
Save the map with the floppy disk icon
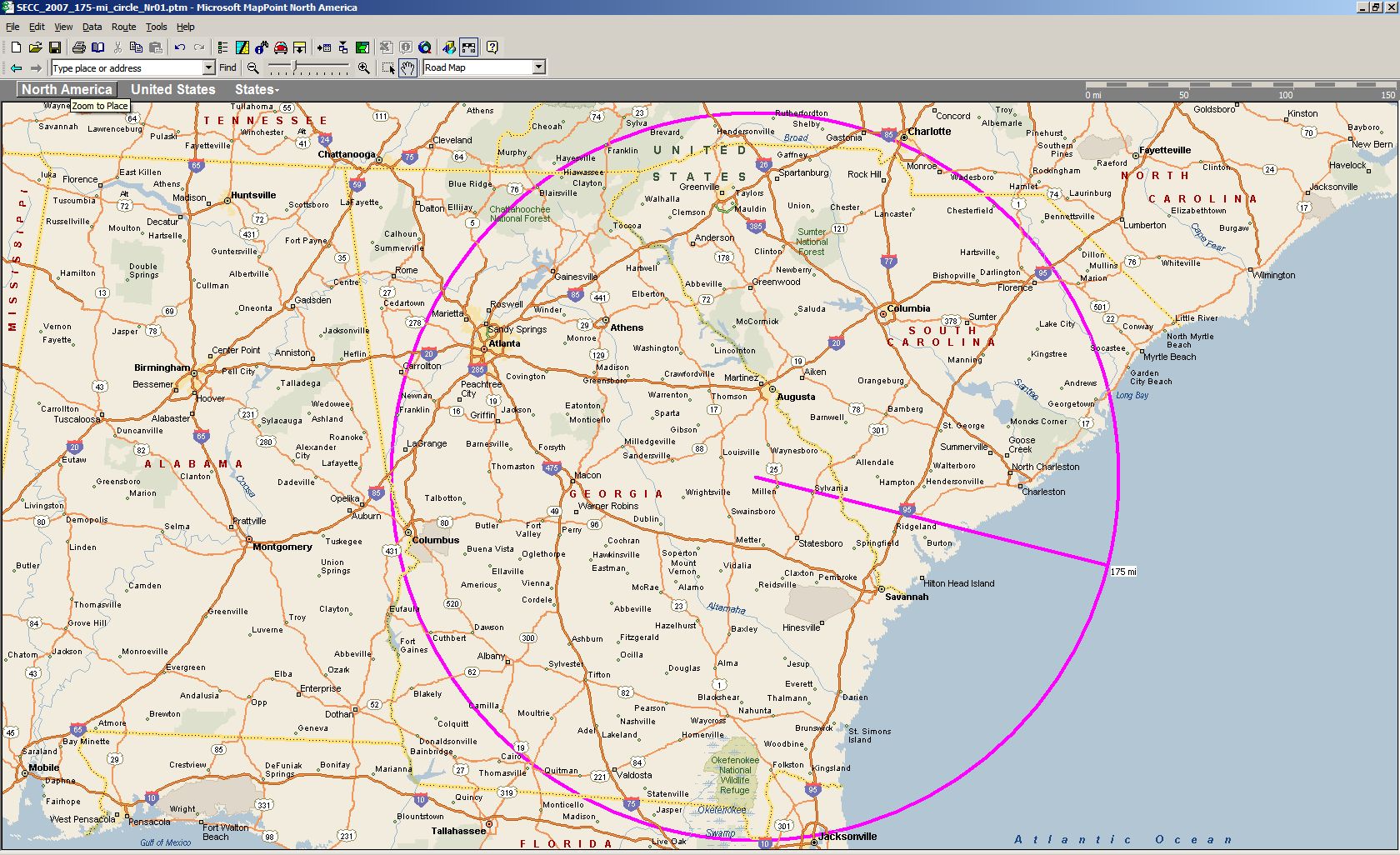pos(55,47)
